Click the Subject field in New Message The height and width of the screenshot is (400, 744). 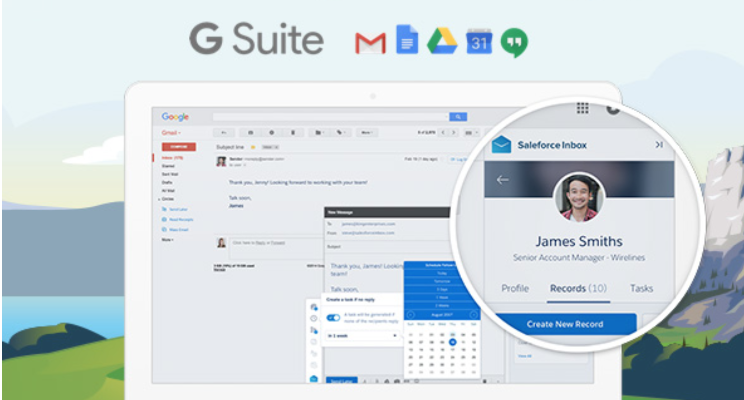(388, 247)
